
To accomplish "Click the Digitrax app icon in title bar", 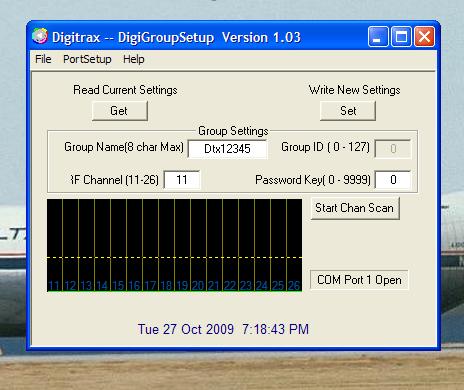I will (x=40, y=36).
